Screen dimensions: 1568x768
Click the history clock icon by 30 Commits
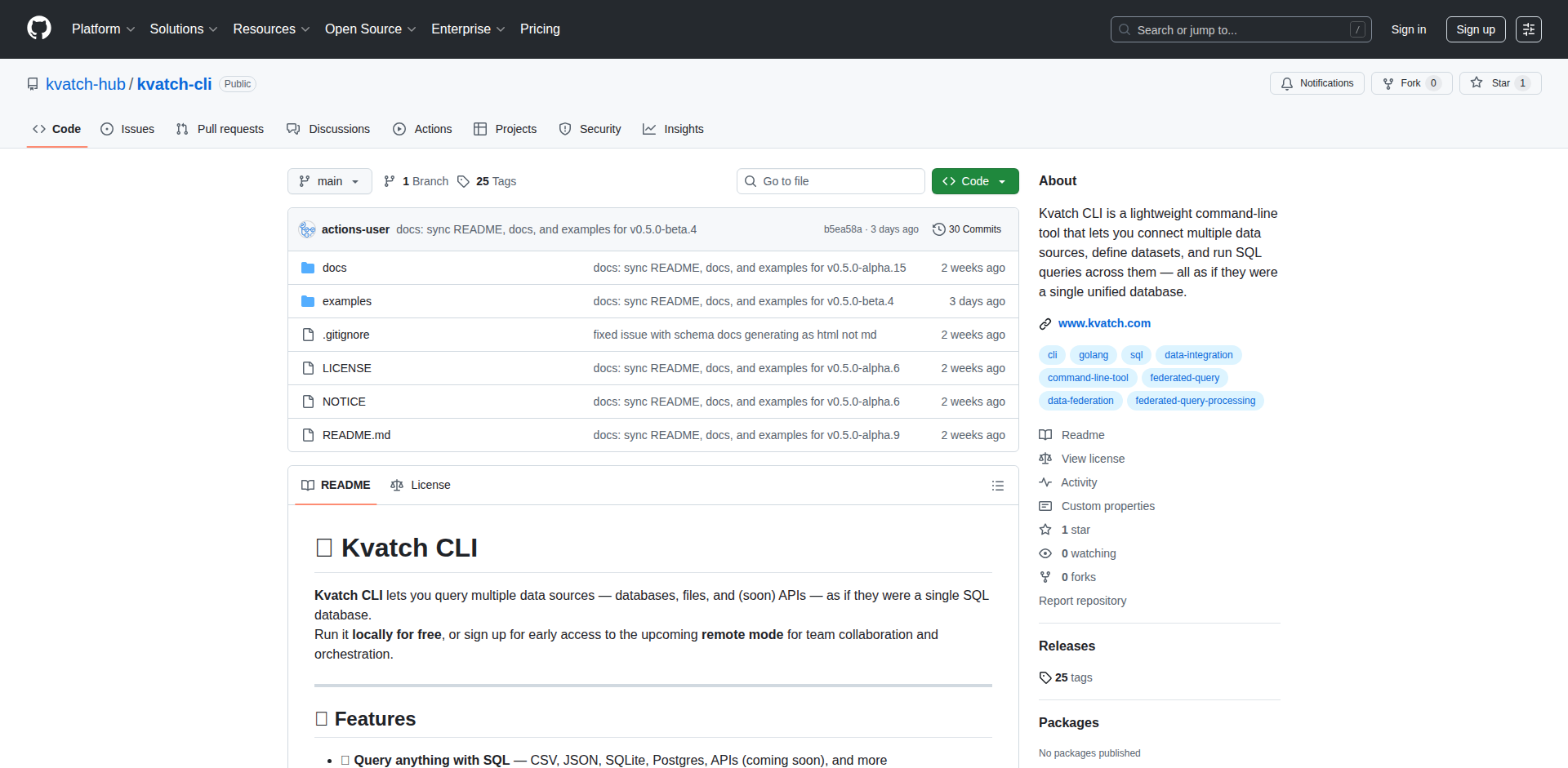click(939, 229)
